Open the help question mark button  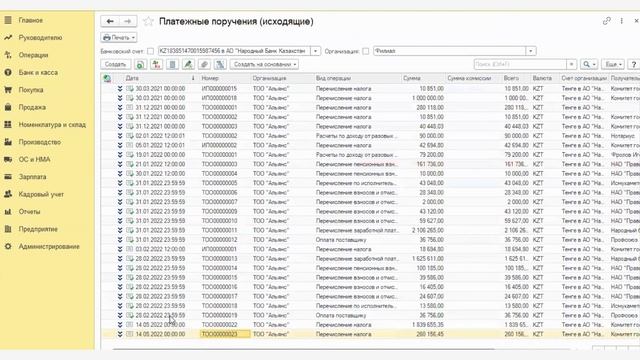tap(633, 64)
